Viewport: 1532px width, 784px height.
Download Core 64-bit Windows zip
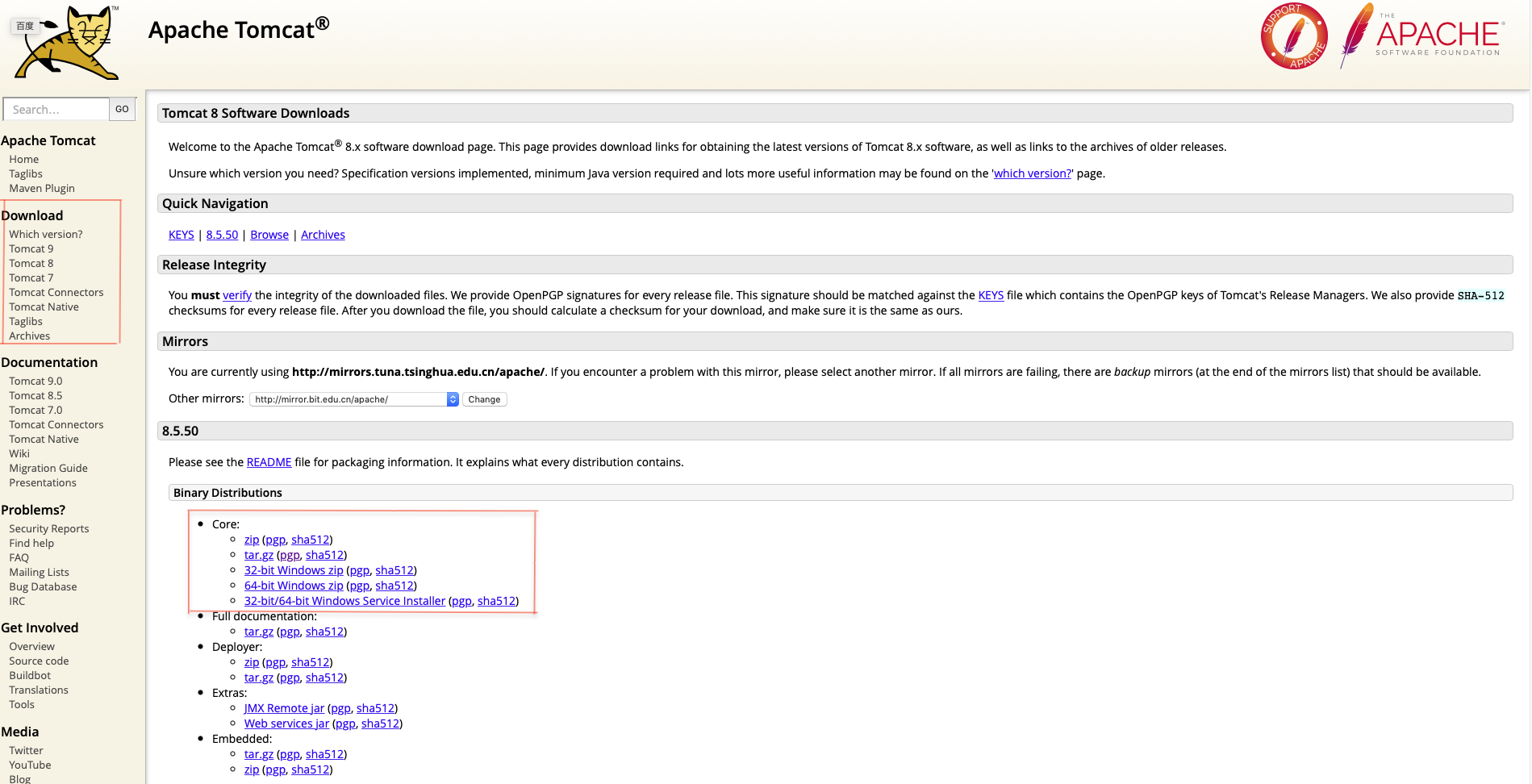294,586
